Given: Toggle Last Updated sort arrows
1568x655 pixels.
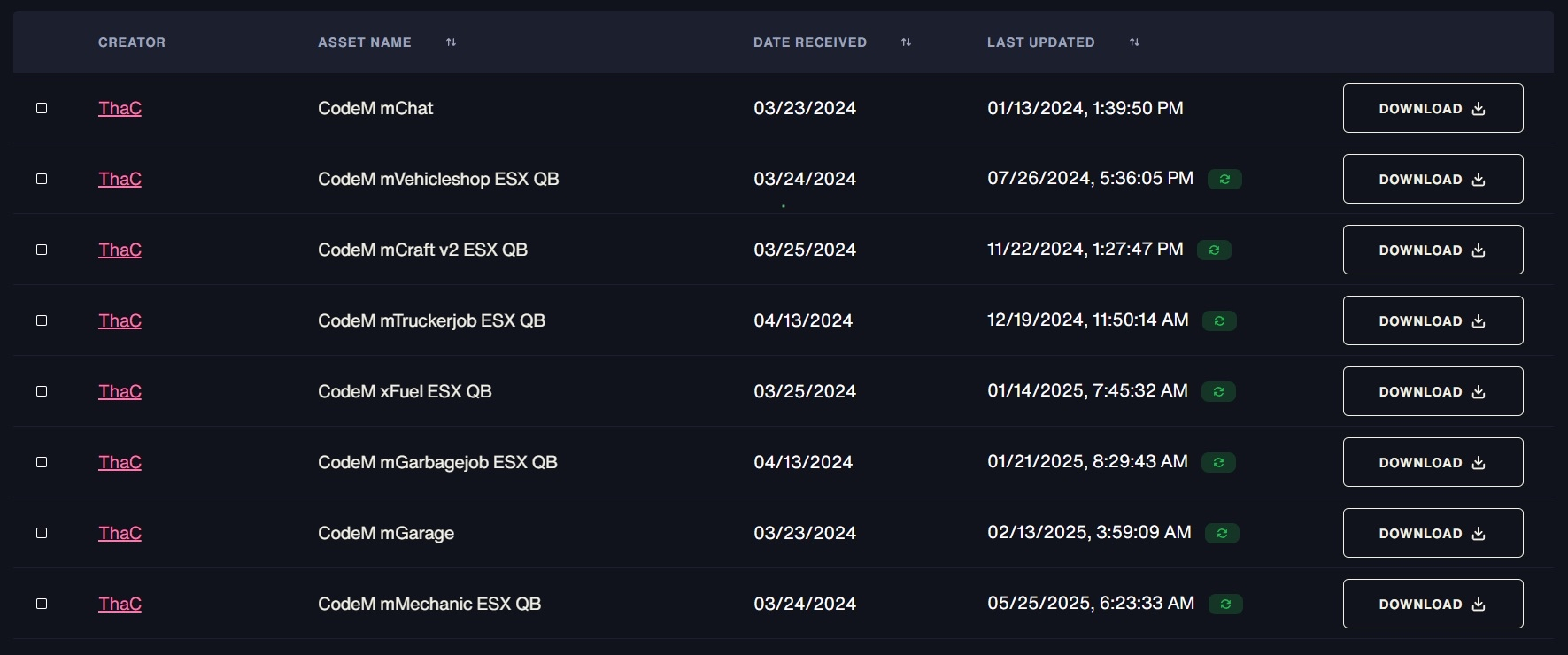Looking at the screenshot, I should pyautogui.click(x=1134, y=42).
